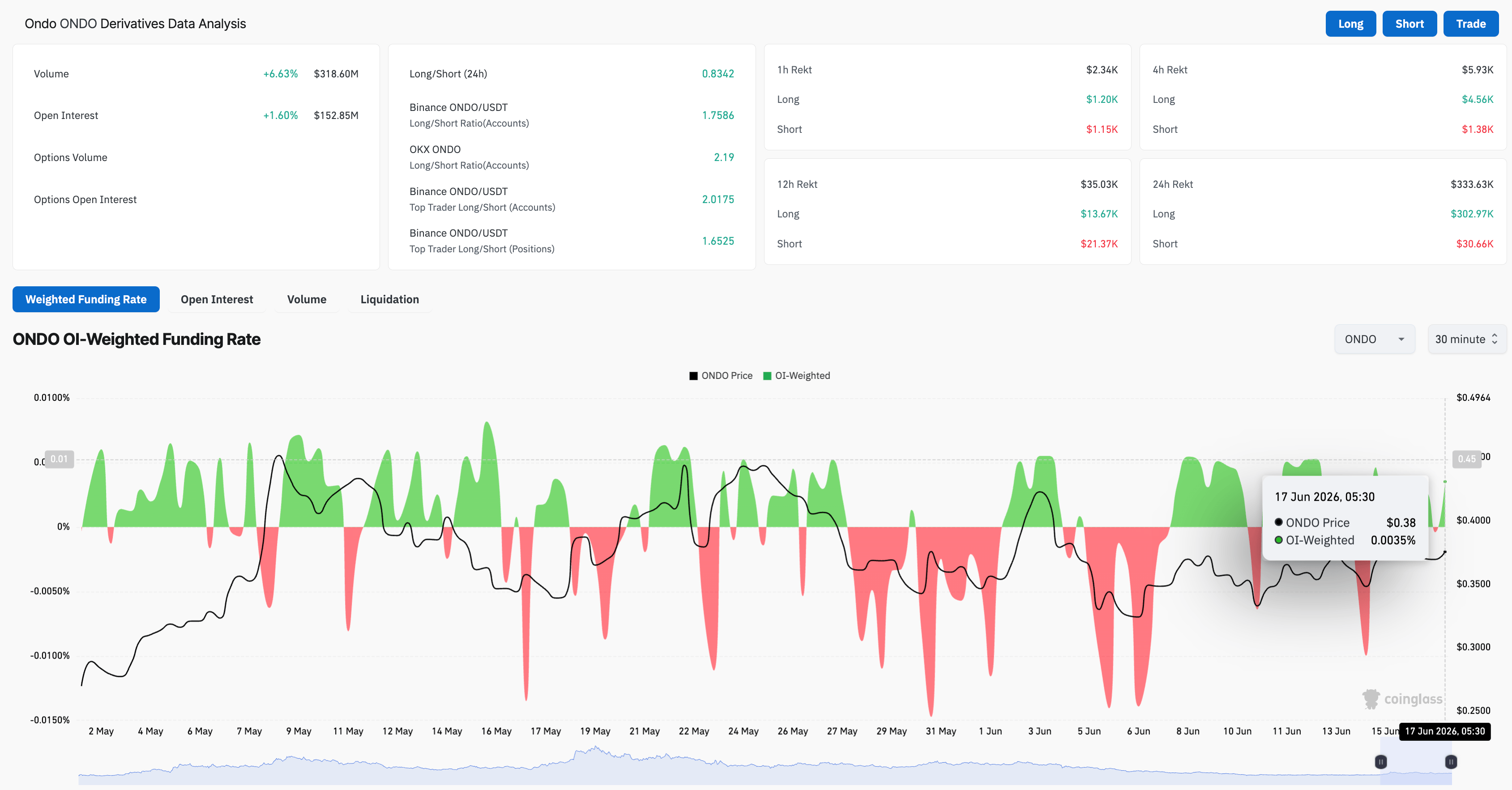Click Open Interest change +1.60%
1512x790 pixels.
click(x=281, y=115)
